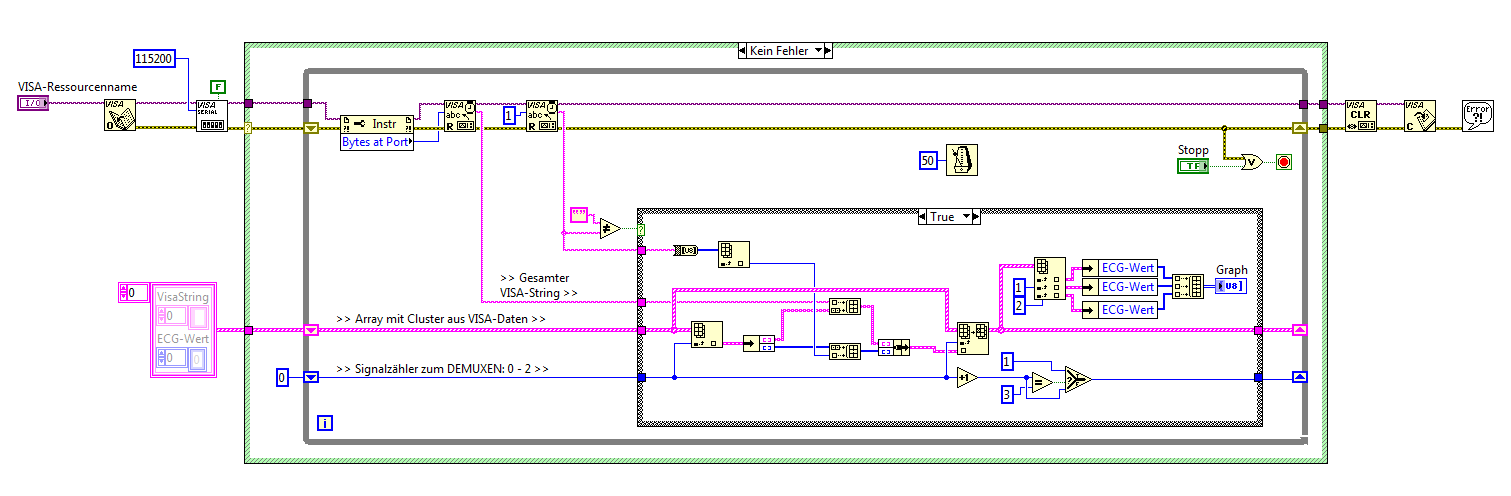
Task: Click the constant 2 wired to Index Array
Action: pyautogui.click(x=1020, y=306)
